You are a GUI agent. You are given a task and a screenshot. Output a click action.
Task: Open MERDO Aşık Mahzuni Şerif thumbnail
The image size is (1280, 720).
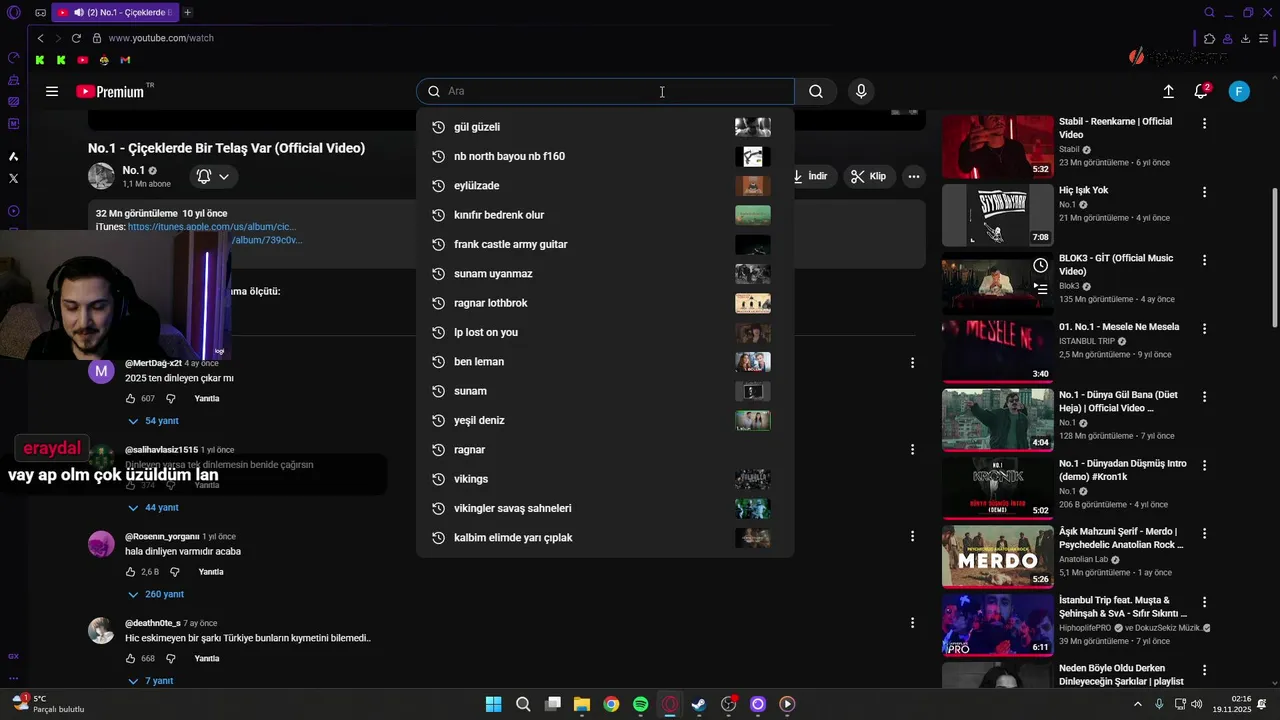(997, 557)
